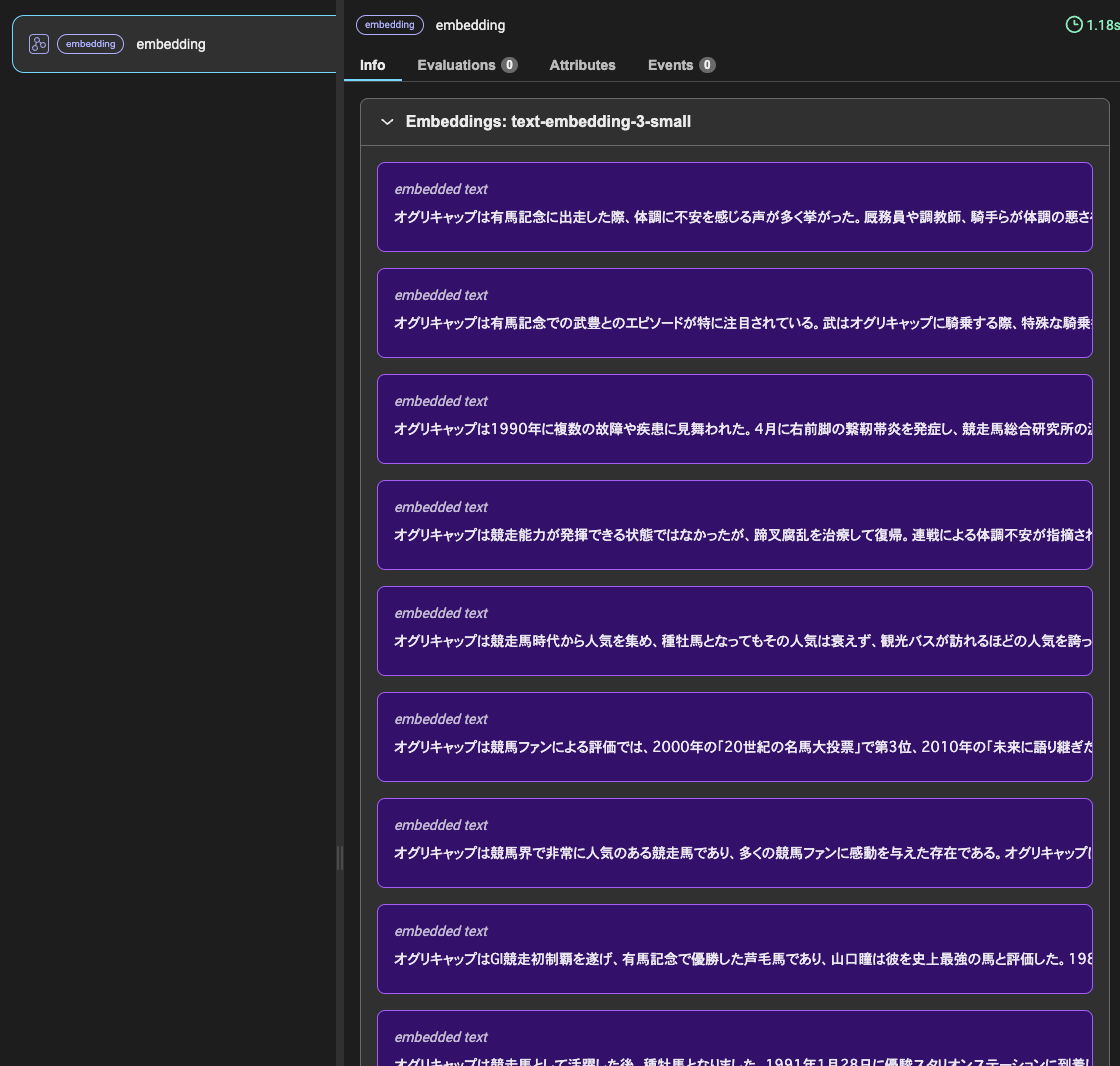Screen dimensions: 1120x1066
Task: Click the embedding badge in the left span row
Action: [x=90, y=44]
